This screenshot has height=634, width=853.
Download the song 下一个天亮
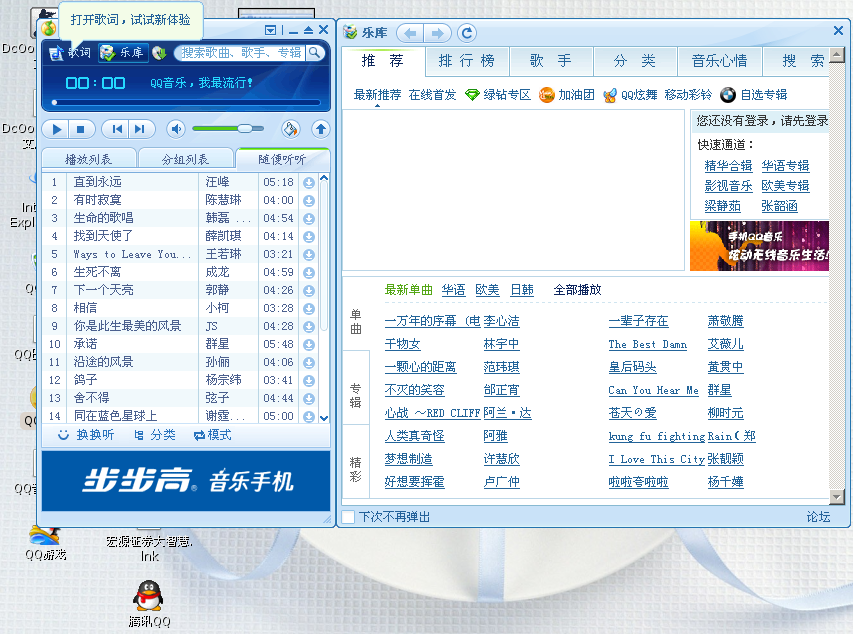point(309,291)
